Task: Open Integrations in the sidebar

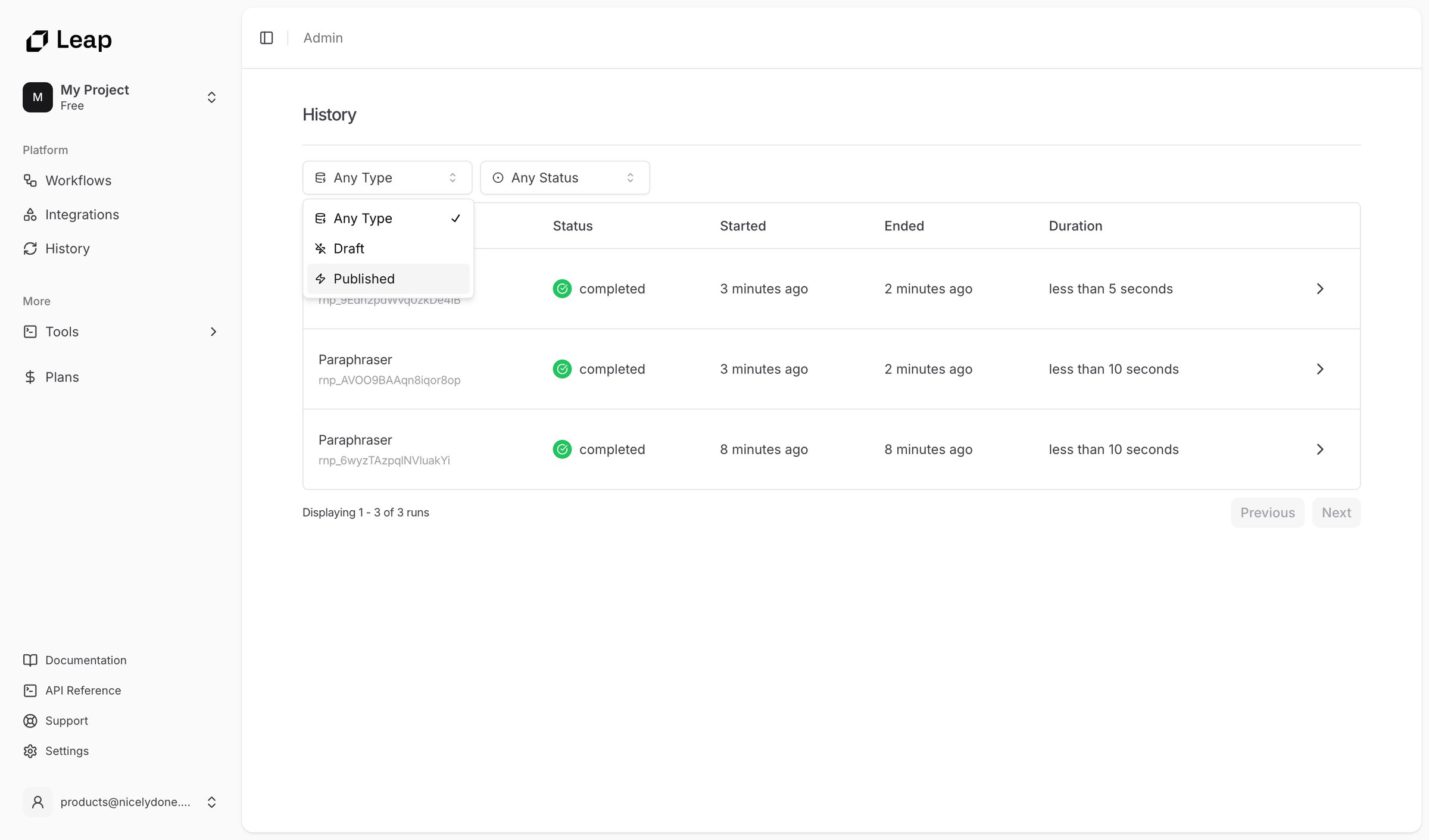Action: 82,214
